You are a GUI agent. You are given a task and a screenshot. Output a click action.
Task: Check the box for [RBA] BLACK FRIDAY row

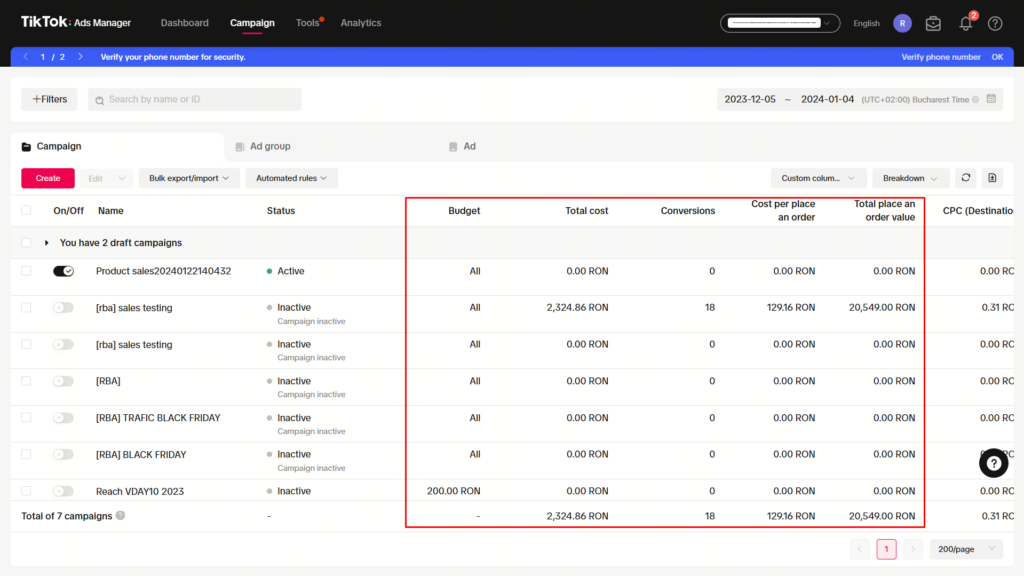tap(26, 454)
